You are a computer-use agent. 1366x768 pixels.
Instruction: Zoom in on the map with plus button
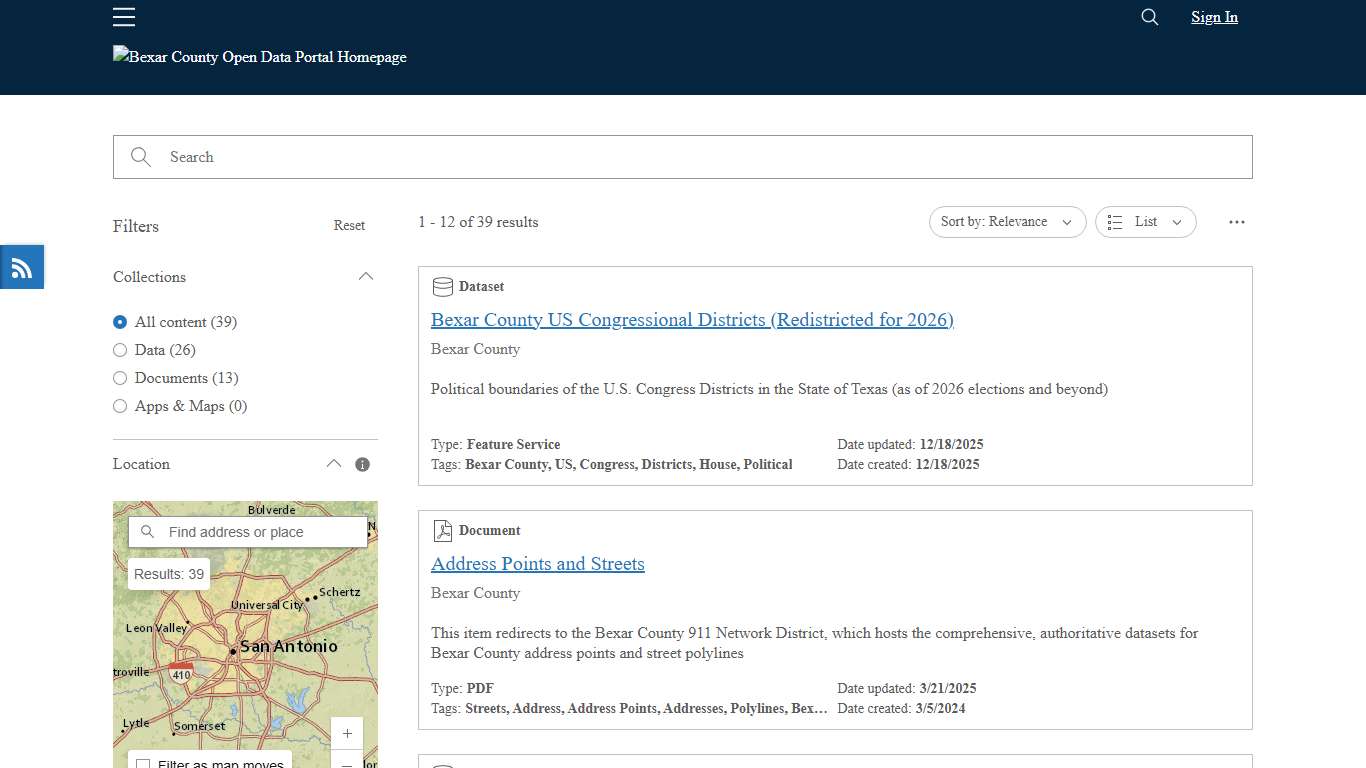(x=346, y=733)
